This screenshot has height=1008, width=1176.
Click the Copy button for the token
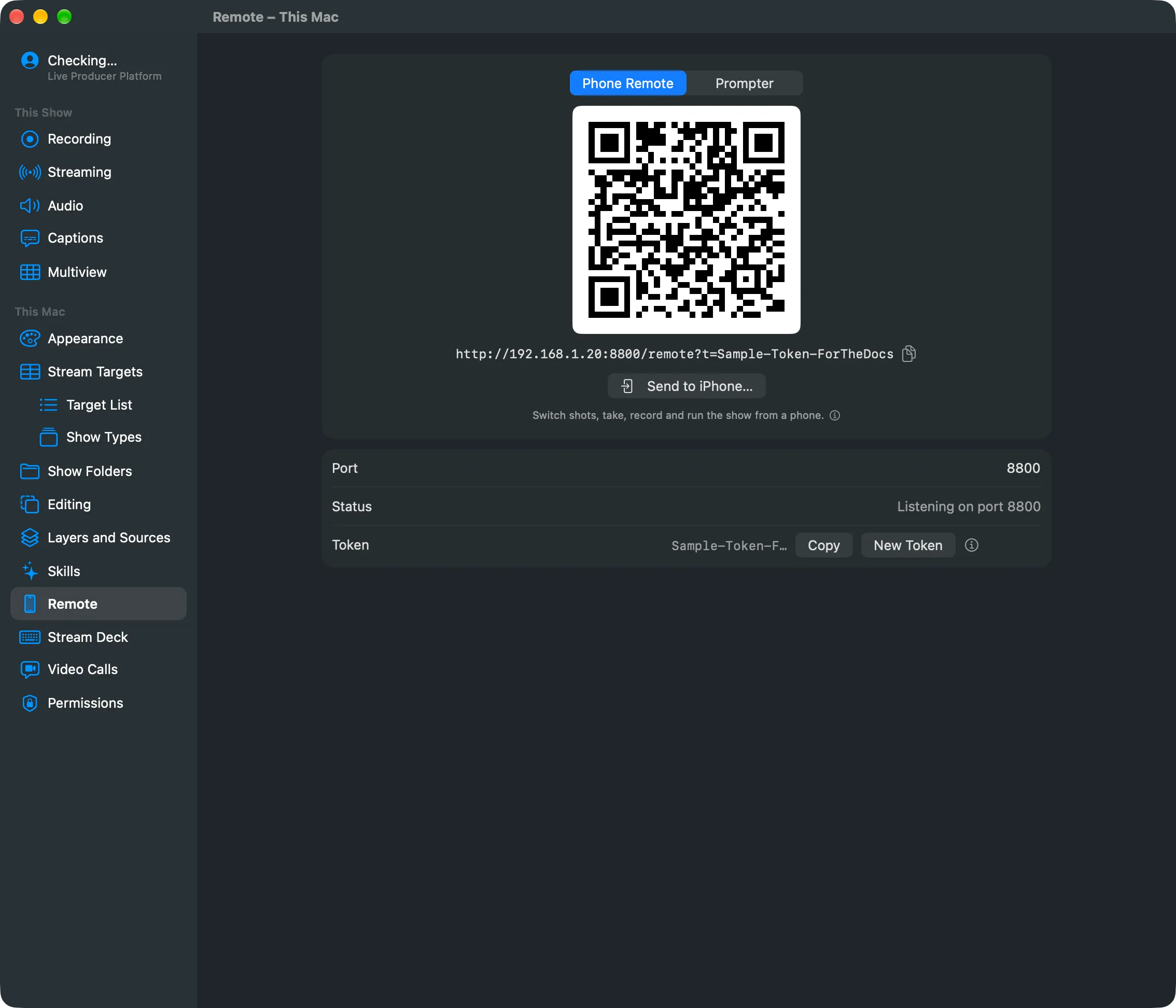click(x=823, y=545)
